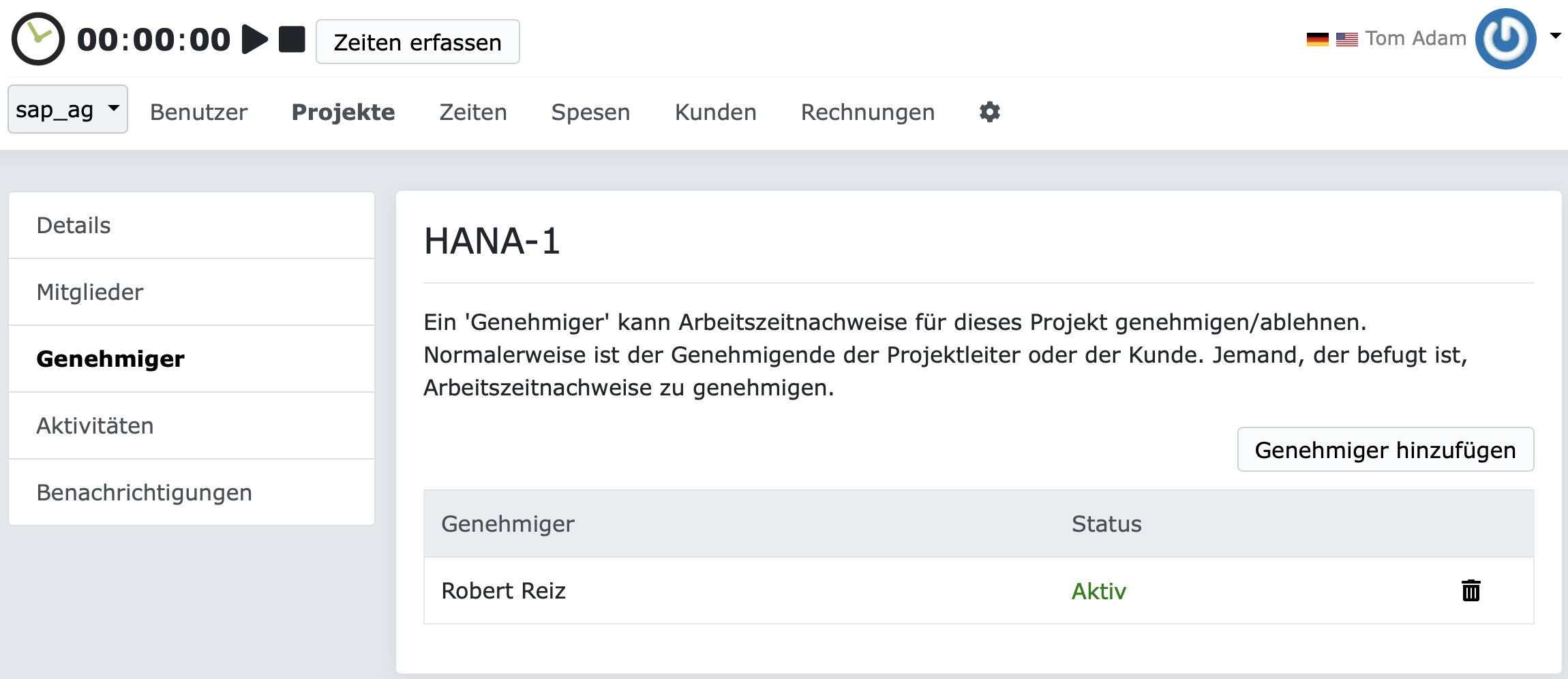Open the settings gear icon
Image resolution: width=1568 pixels, height=679 pixels.
coord(989,112)
